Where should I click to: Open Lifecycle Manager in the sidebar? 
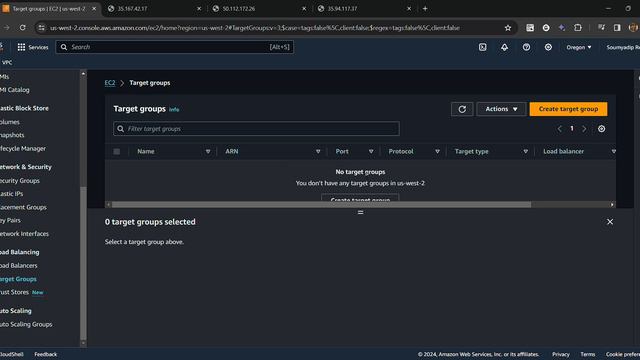23,149
